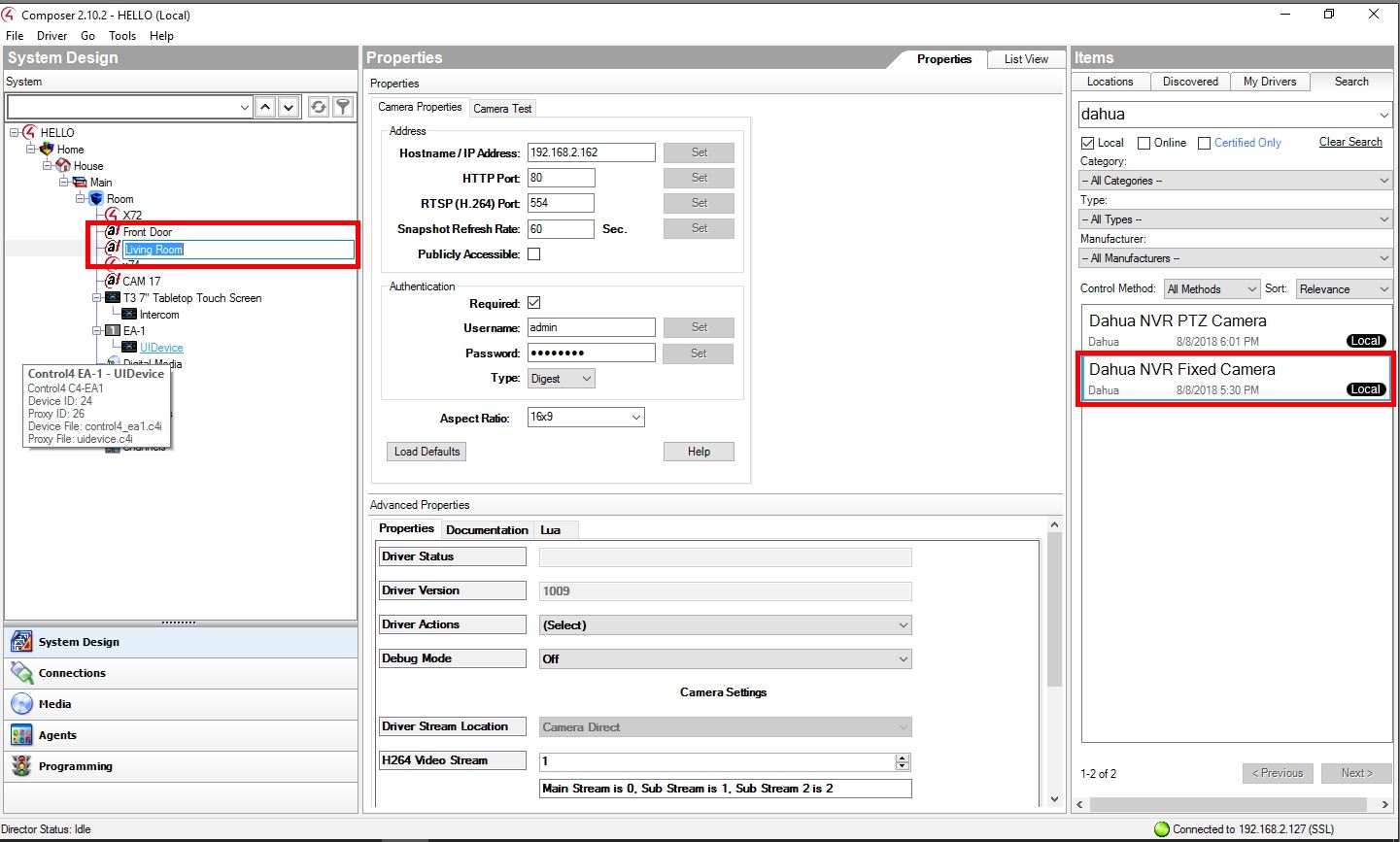Open the All Types dropdown

pos(1236,219)
